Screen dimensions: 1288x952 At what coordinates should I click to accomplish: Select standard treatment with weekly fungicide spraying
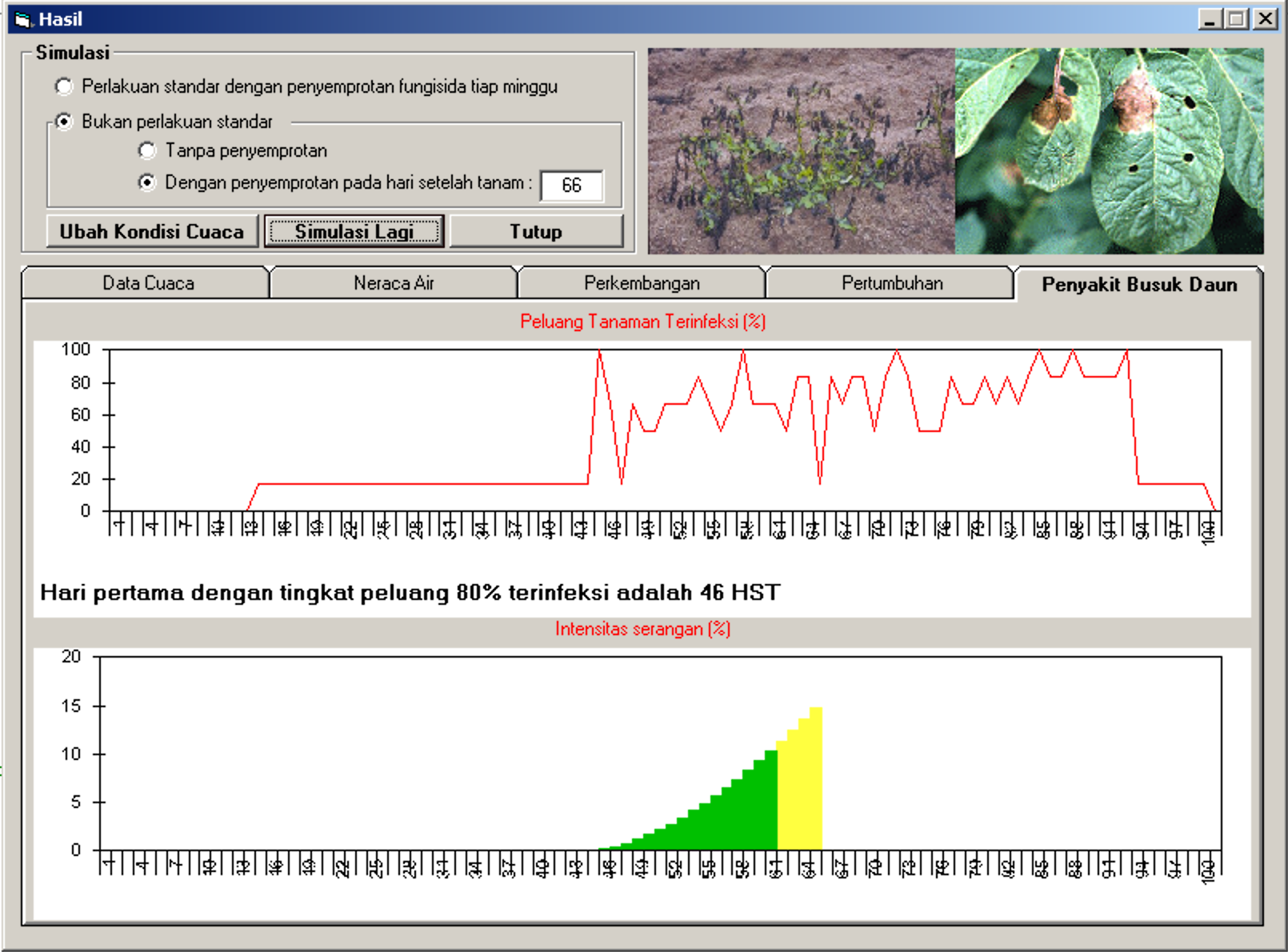point(65,86)
